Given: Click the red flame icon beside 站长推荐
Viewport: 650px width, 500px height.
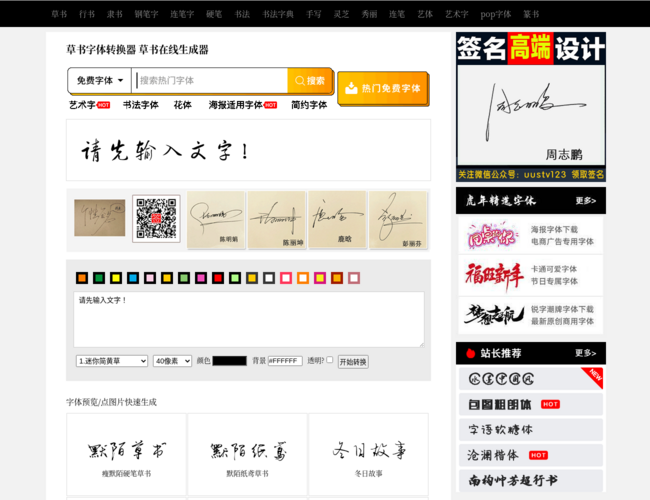Looking at the screenshot, I should click(x=470, y=353).
